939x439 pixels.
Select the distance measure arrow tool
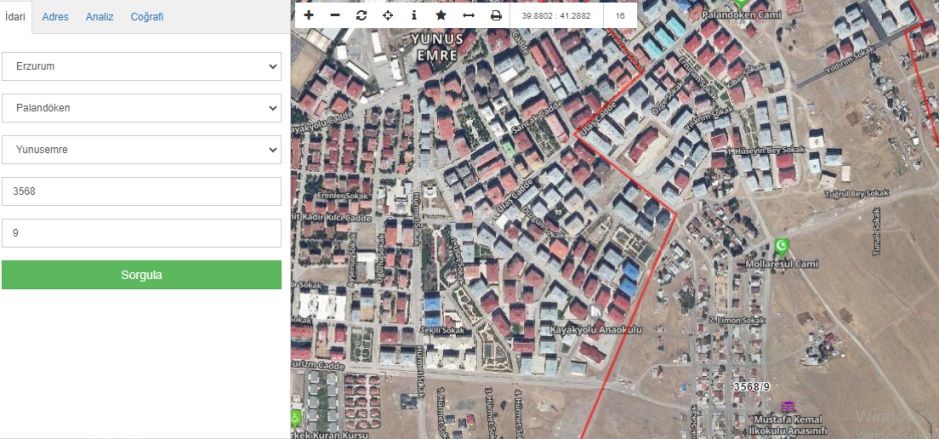(468, 16)
